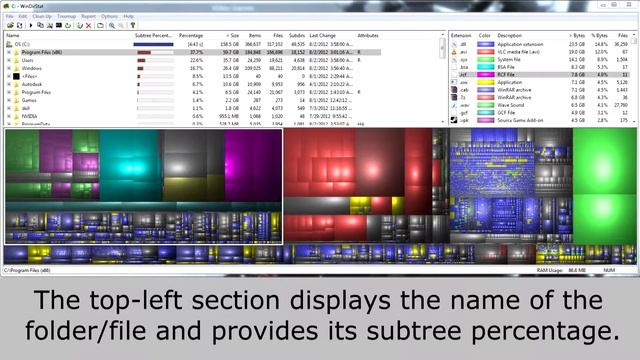Click the directory list vertical scrollbar thumb
The width and height of the screenshot is (640, 360).
coord(442,48)
